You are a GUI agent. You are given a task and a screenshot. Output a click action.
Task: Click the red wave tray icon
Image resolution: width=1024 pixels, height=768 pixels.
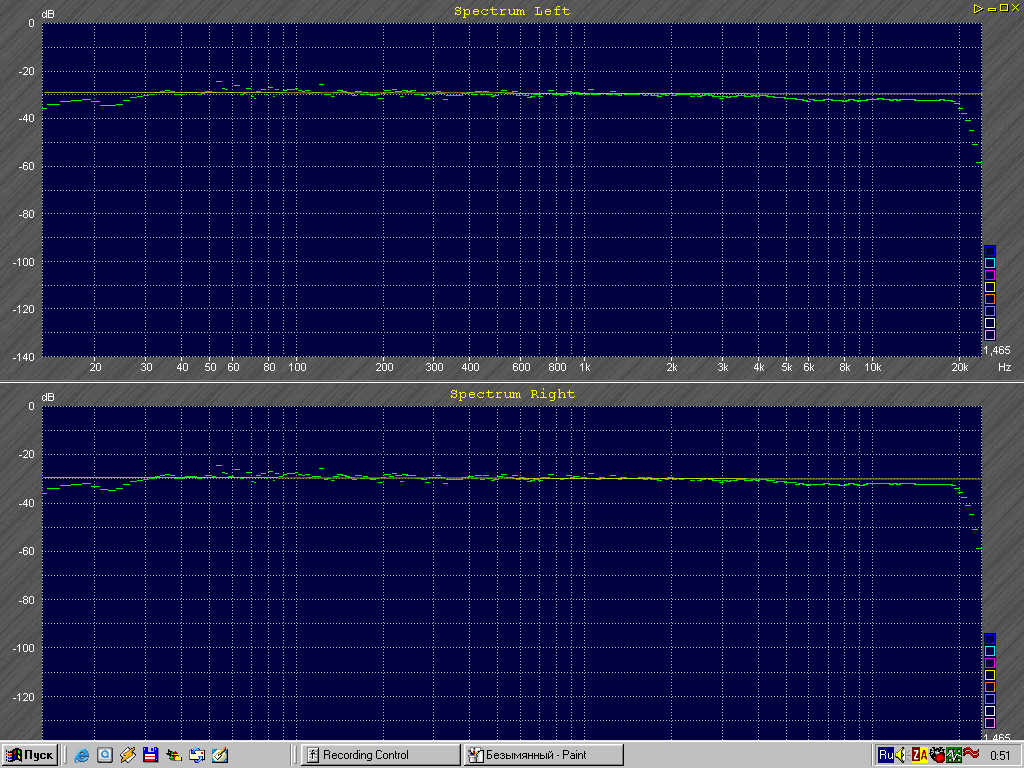click(x=971, y=754)
